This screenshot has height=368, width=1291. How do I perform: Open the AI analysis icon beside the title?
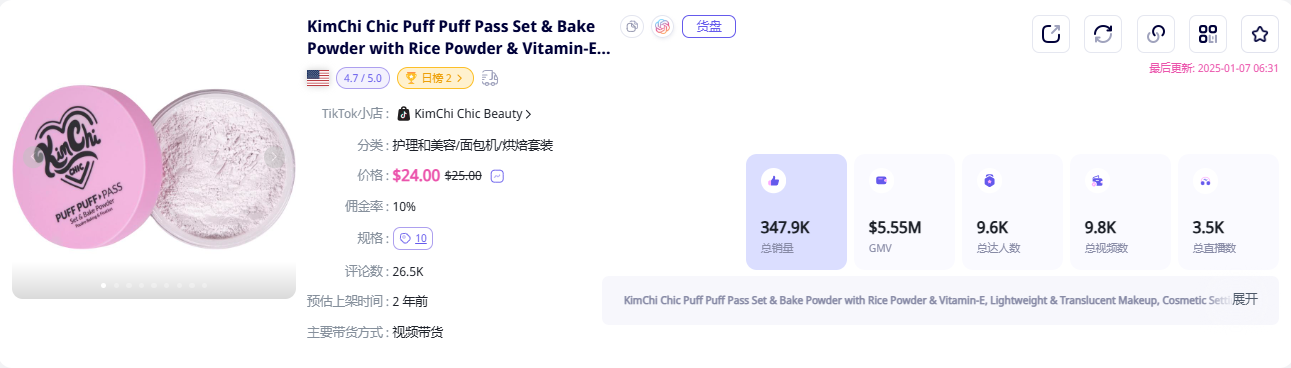coord(662,27)
